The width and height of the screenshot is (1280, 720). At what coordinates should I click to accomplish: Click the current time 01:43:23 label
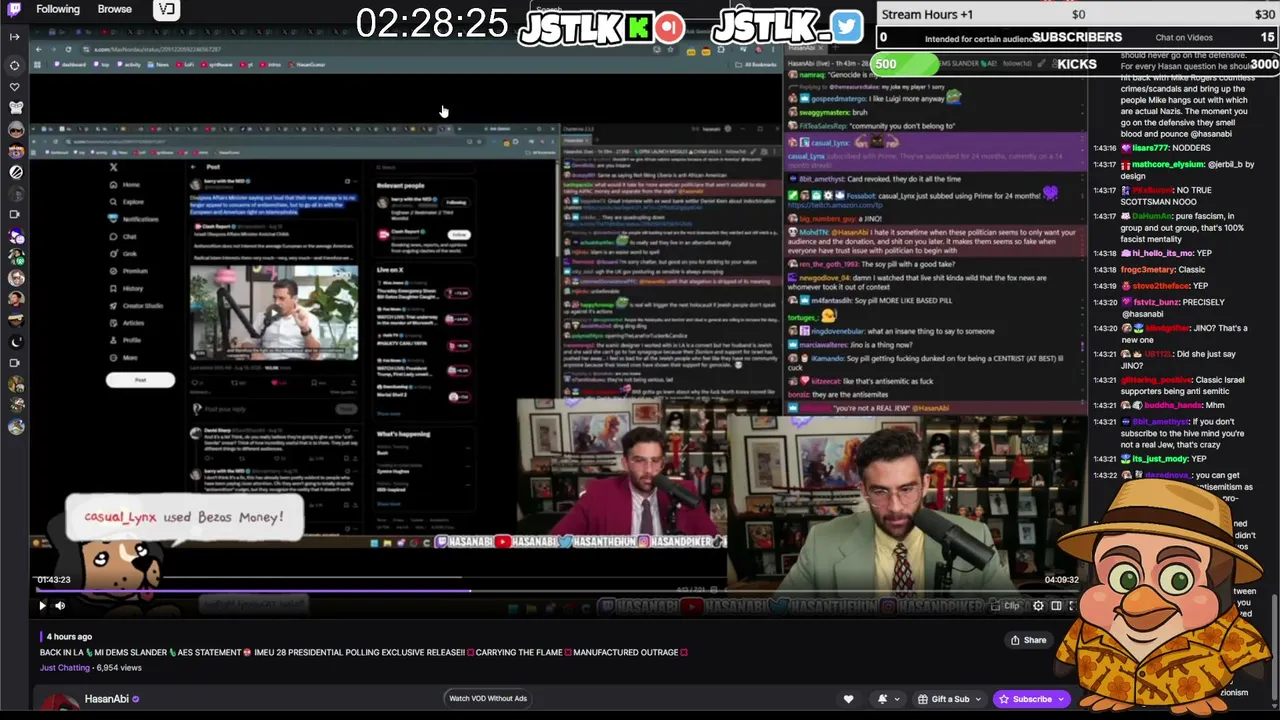[x=54, y=580]
